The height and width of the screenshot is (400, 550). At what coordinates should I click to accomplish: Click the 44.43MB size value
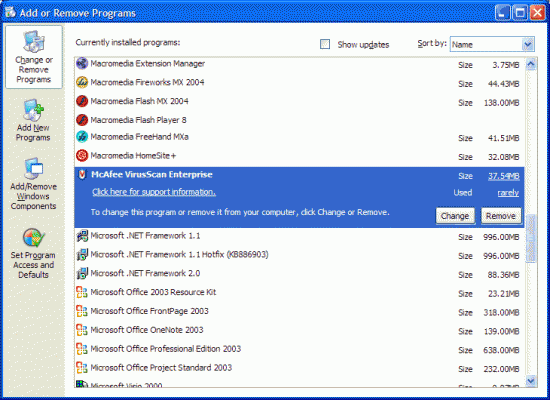click(503, 84)
